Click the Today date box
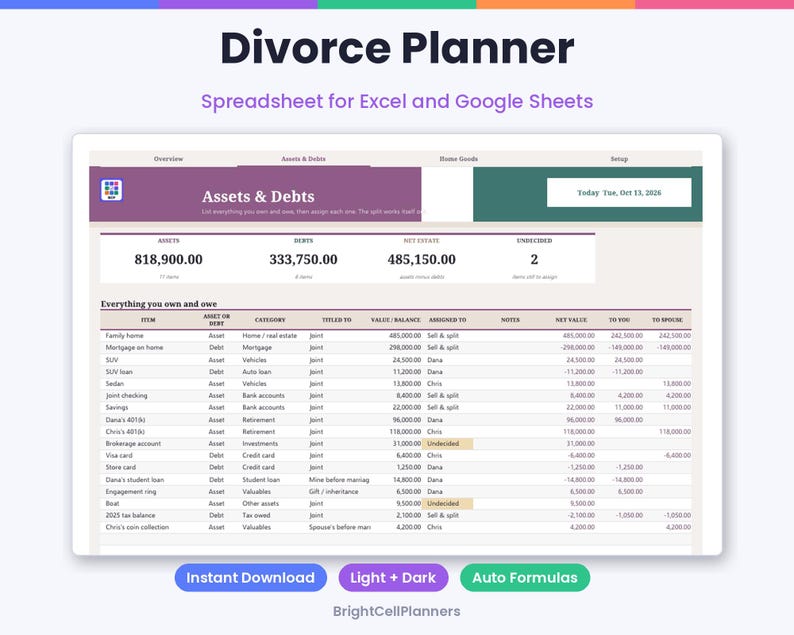794x635 pixels. pos(619,192)
